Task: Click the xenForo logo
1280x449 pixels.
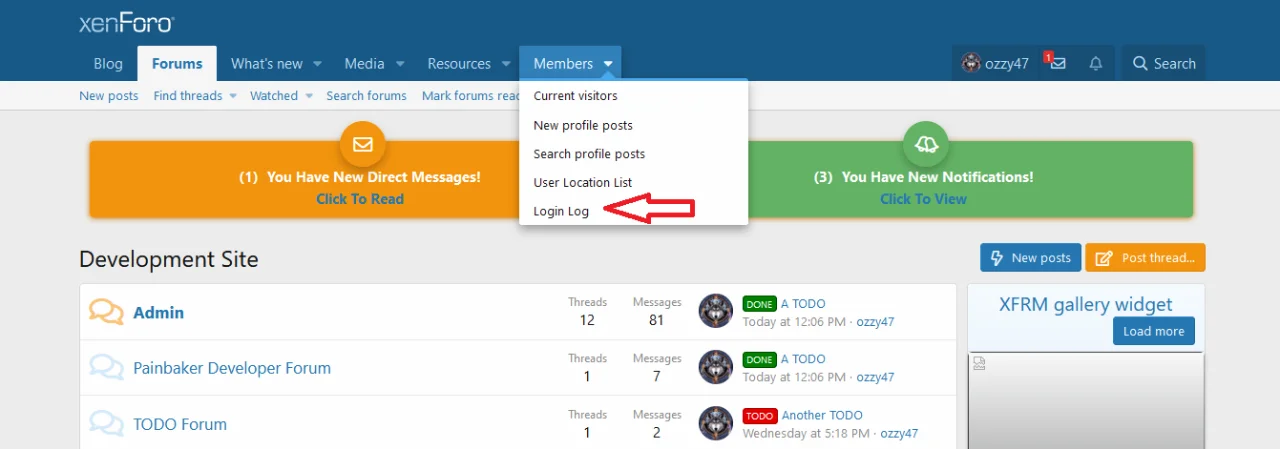Action: pos(126,23)
